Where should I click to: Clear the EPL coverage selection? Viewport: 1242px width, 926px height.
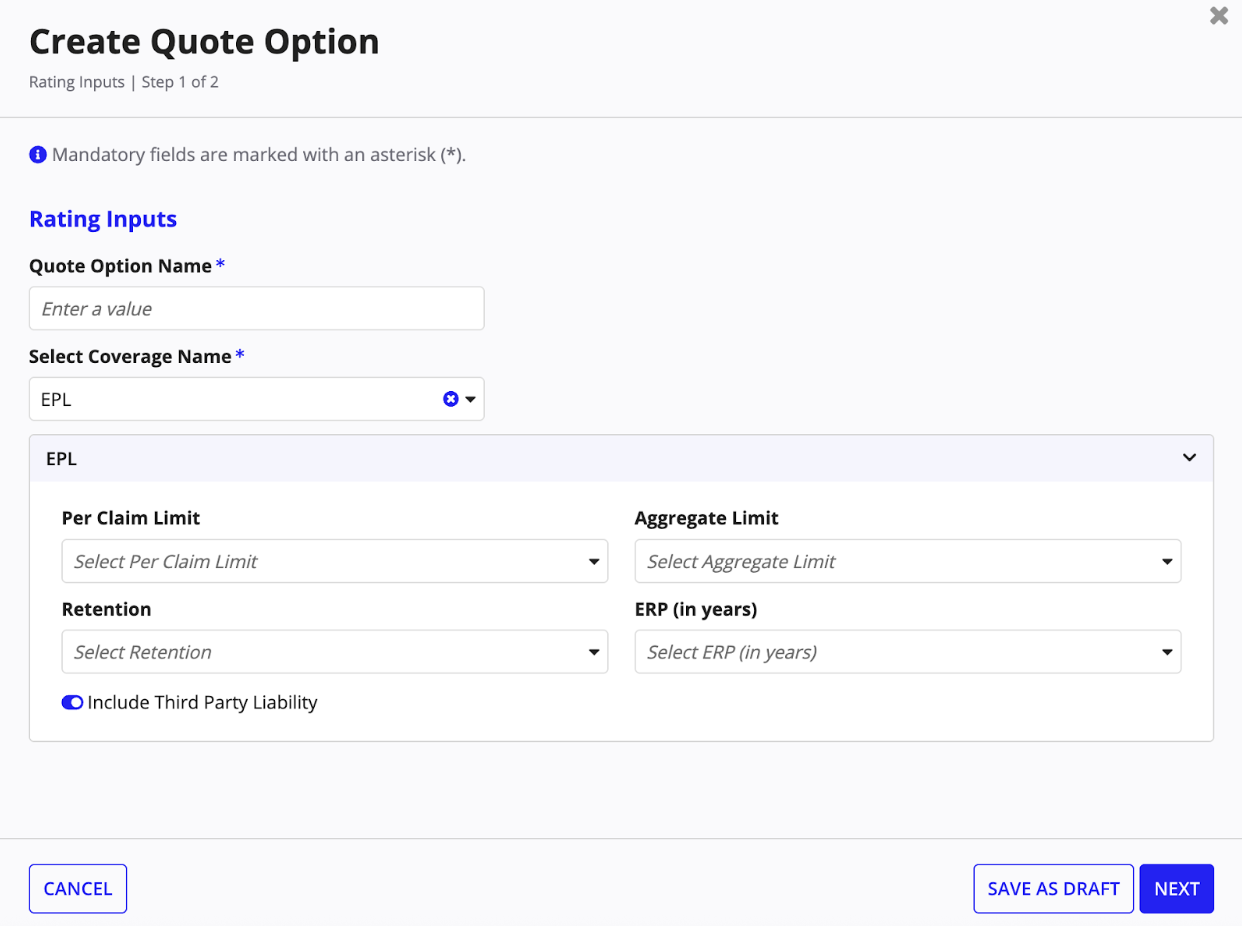coord(451,399)
